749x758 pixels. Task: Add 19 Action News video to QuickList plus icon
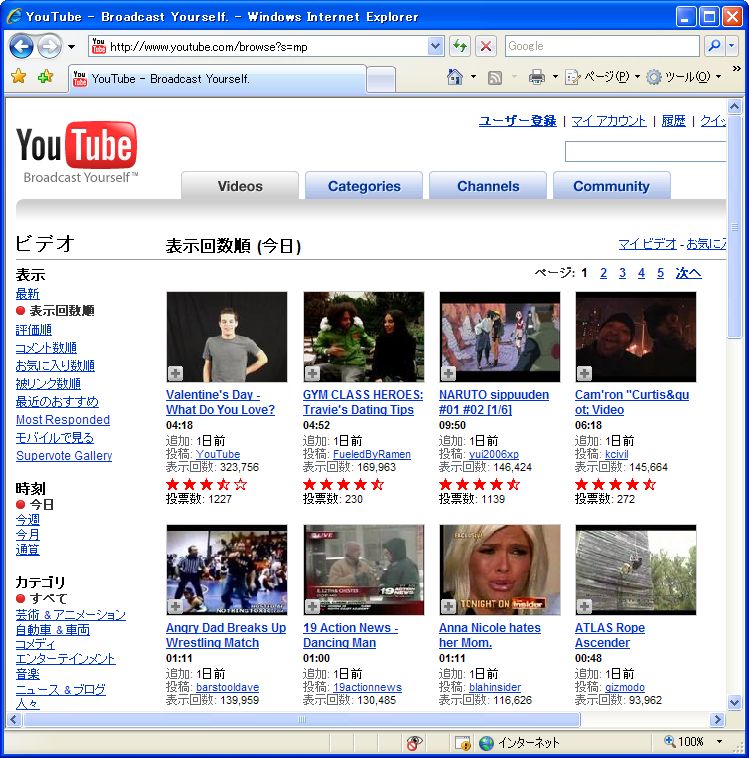pyautogui.click(x=312, y=606)
